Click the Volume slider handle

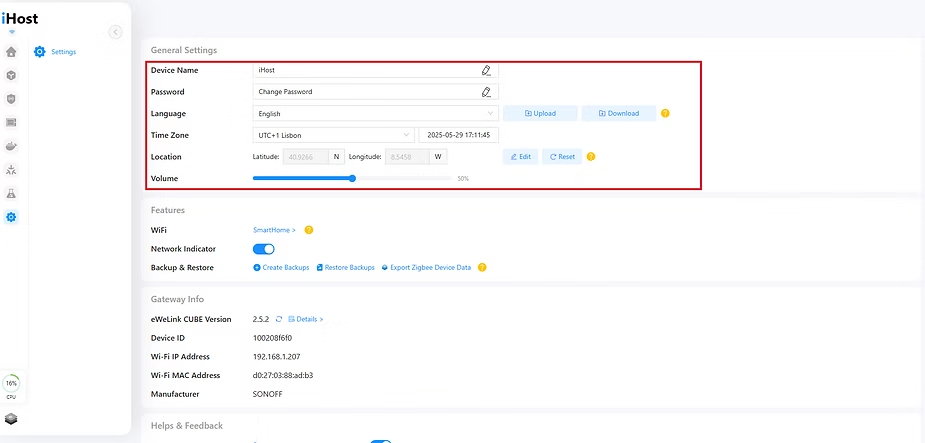click(352, 179)
